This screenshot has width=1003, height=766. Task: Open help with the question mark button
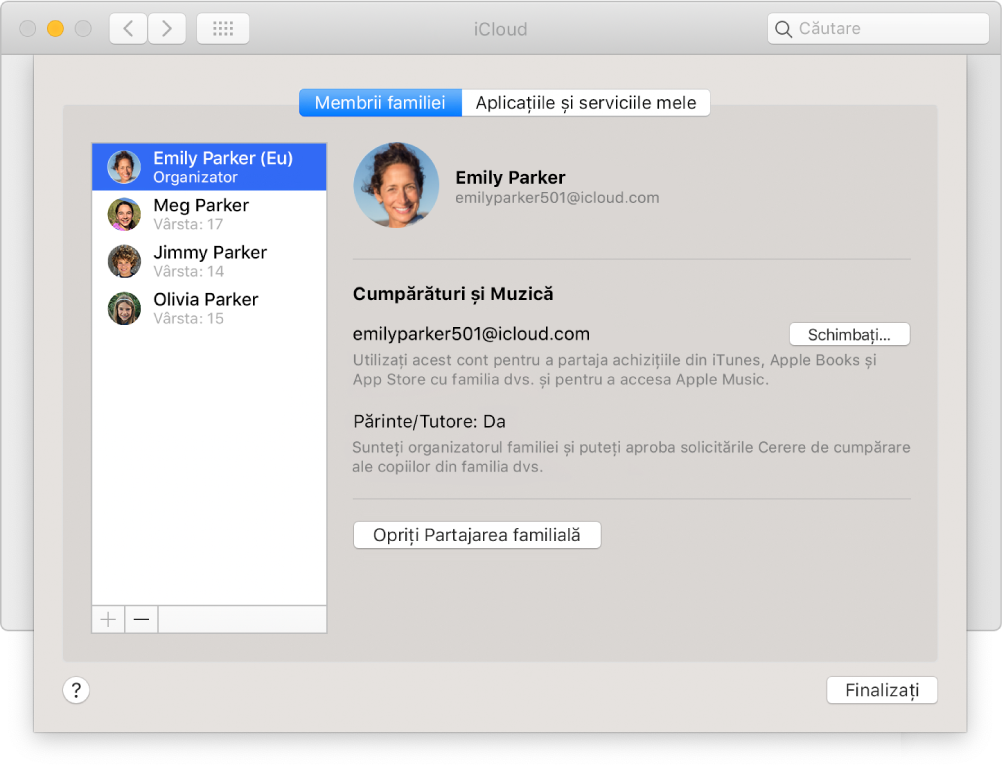point(76,690)
